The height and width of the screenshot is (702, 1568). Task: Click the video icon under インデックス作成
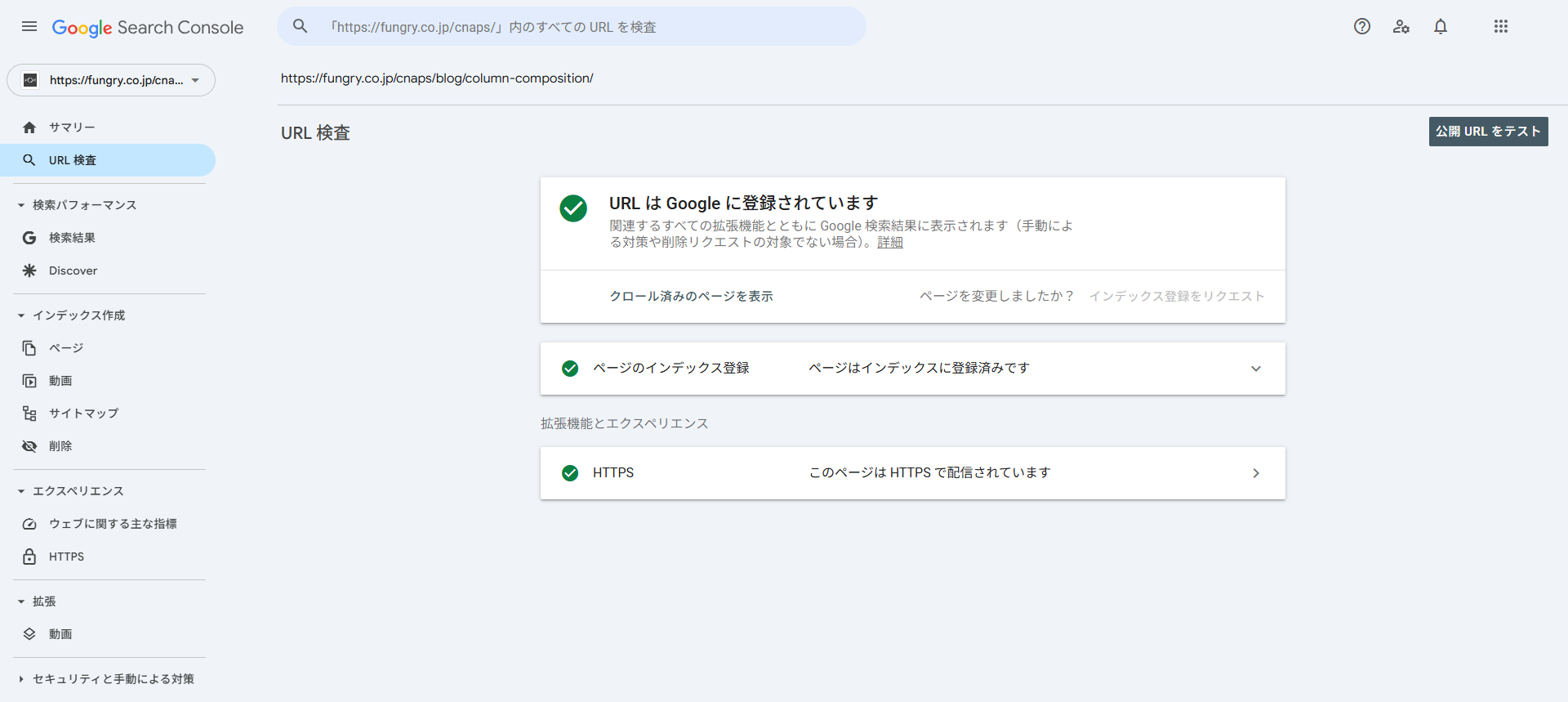click(x=29, y=381)
